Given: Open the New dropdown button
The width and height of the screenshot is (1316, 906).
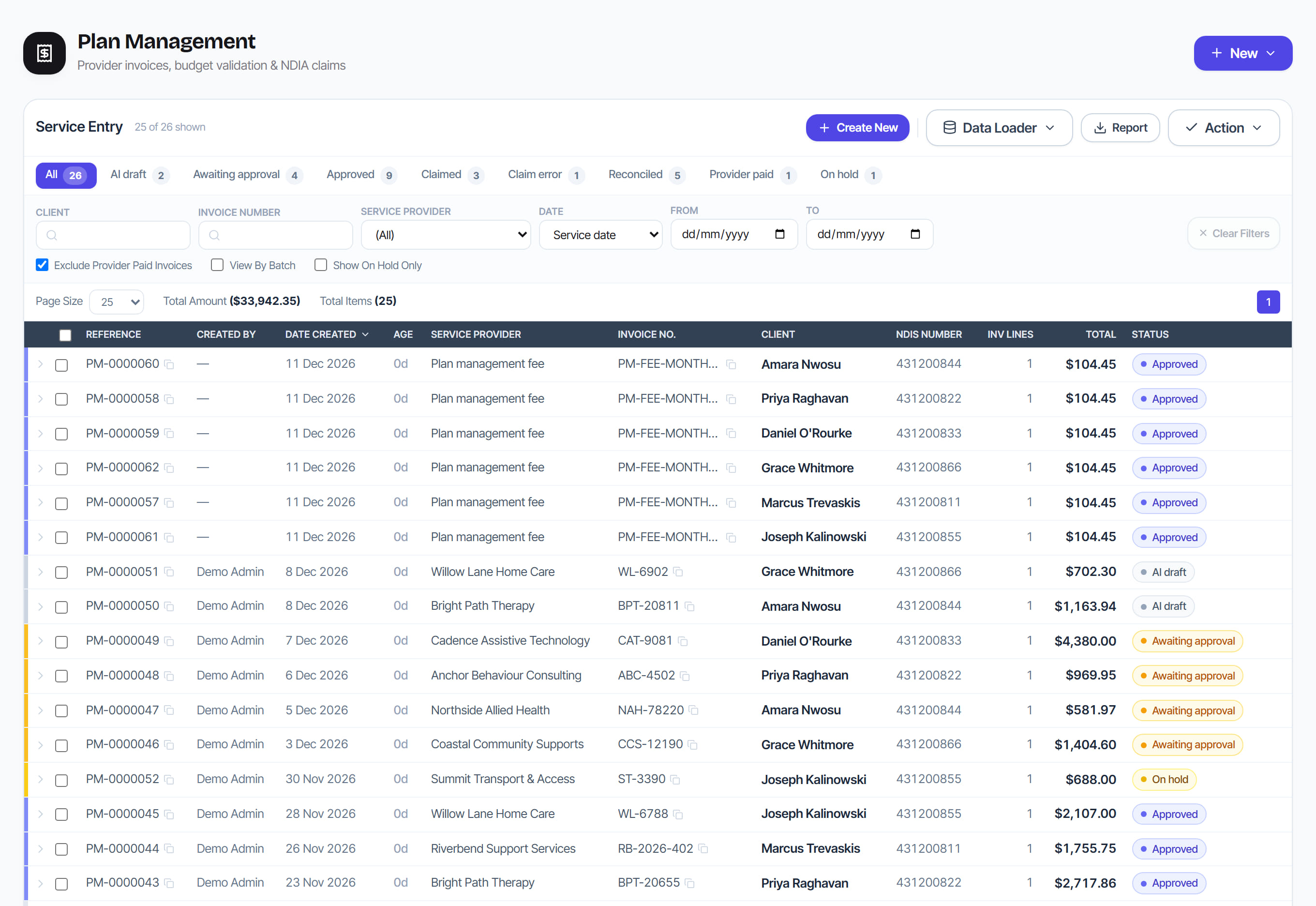Looking at the screenshot, I should [1243, 53].
